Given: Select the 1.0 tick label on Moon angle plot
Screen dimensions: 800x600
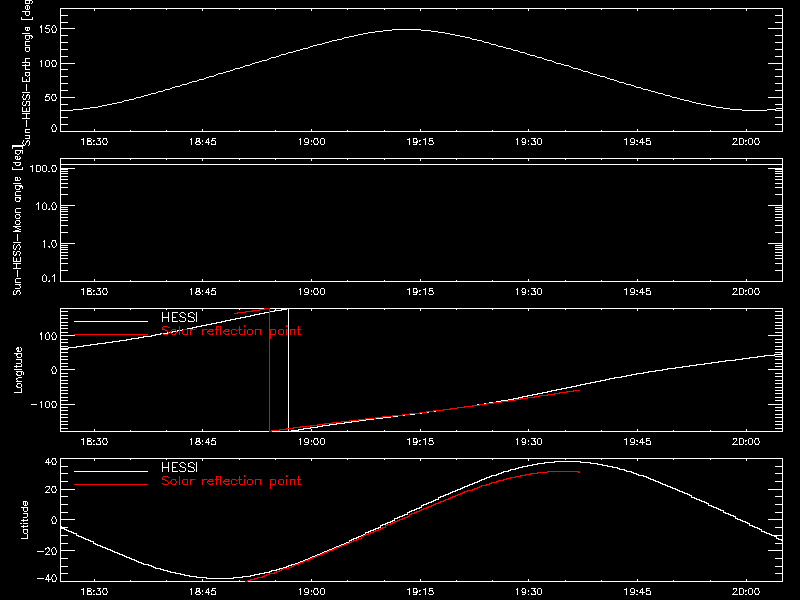Looking at the screenshot, I should pyautogui.click(x=49, y=244).
